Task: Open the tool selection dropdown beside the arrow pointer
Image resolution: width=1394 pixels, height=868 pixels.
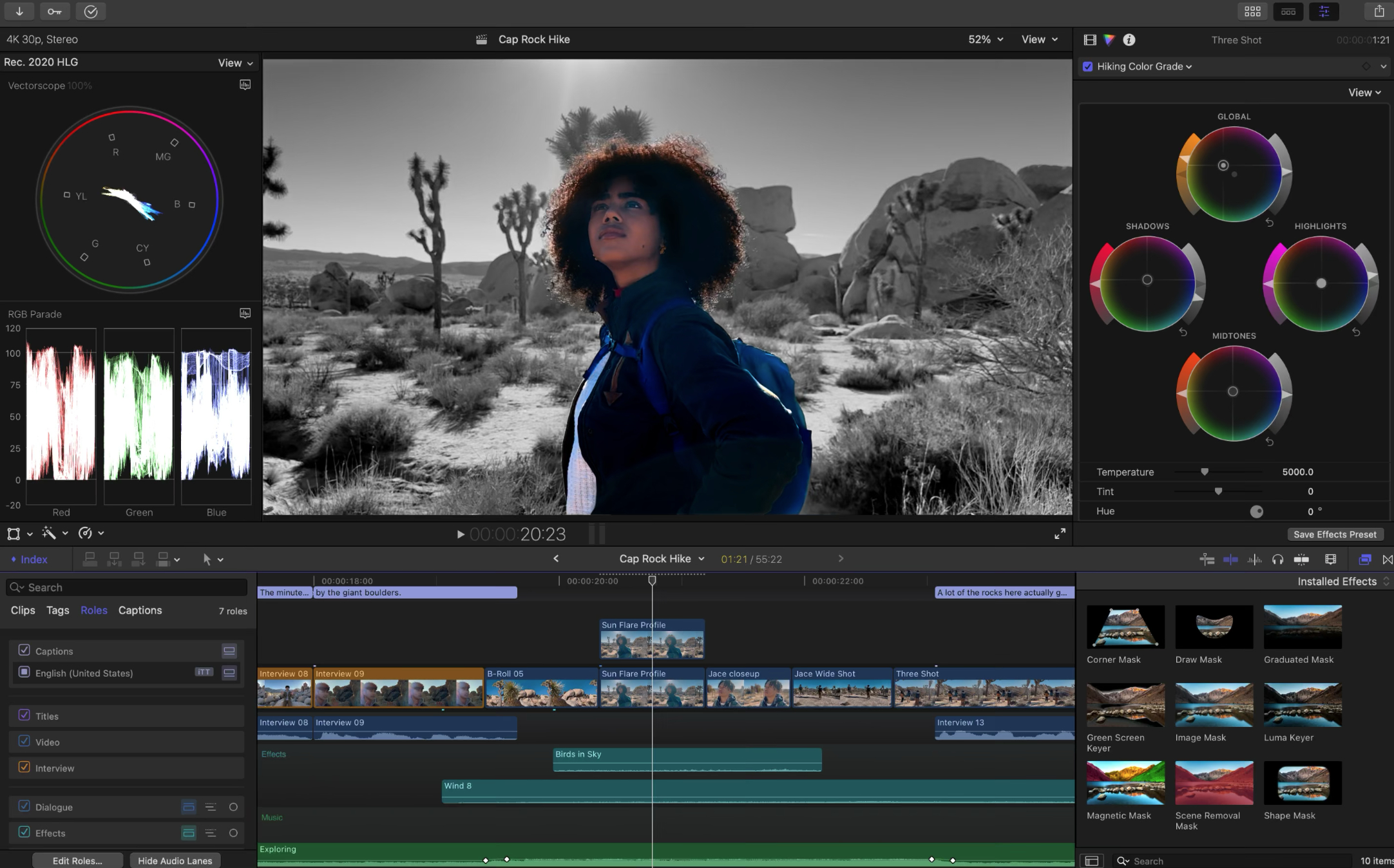Action: tap(220, 559)
